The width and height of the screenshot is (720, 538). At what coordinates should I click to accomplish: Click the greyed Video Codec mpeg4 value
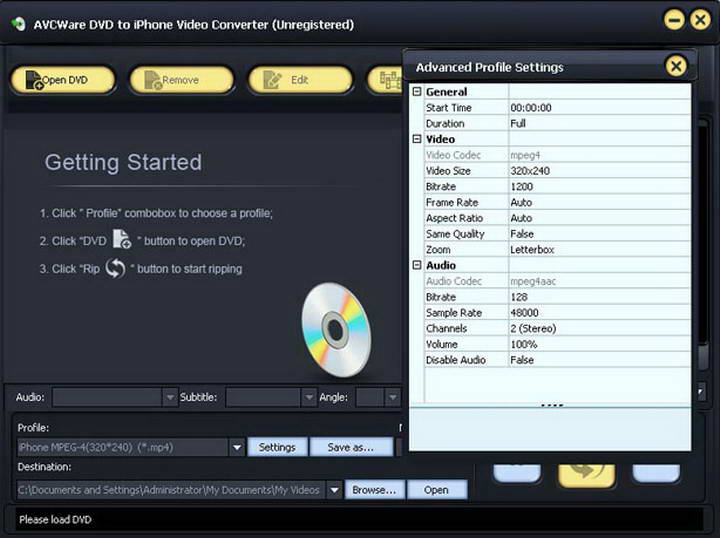coord(599,155)
